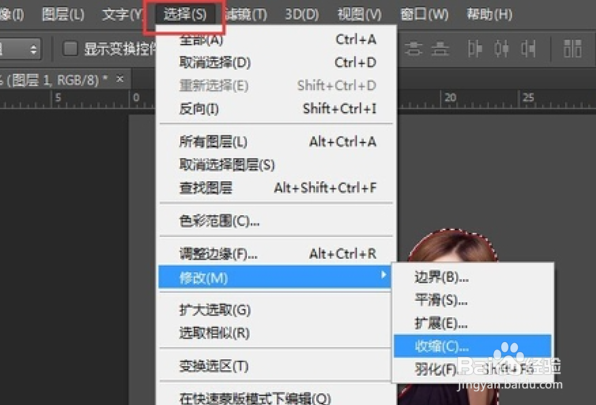Viewport: 596px width, 405px height.
Task: Choose 所有图层(L) menu entry
Action: coord(276,142)
